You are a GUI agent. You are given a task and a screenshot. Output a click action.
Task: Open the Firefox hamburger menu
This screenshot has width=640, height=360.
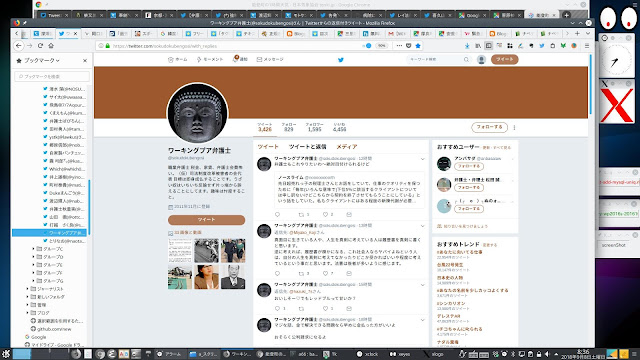587,46
